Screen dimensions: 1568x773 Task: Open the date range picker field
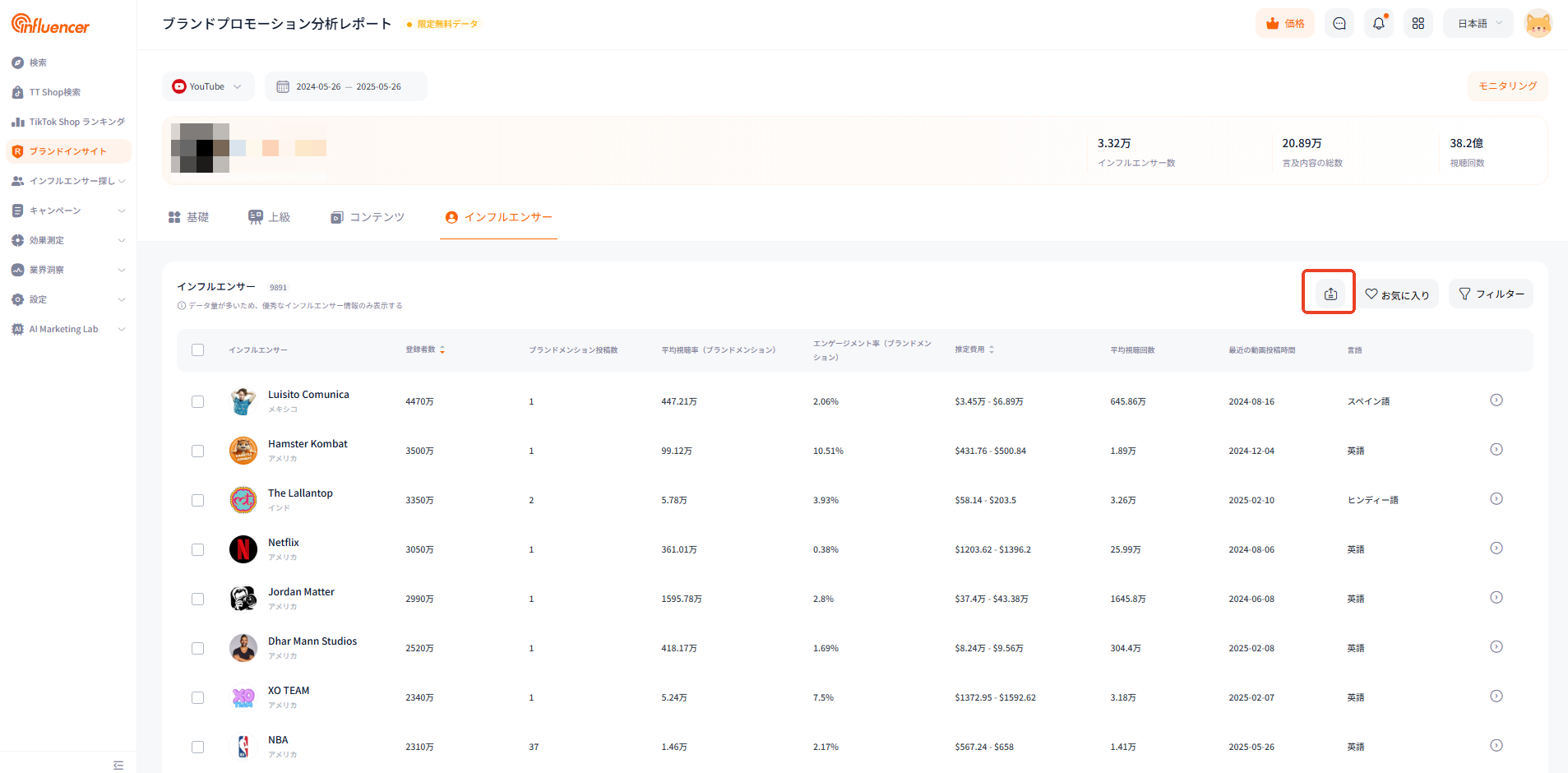tap(346, 86)
